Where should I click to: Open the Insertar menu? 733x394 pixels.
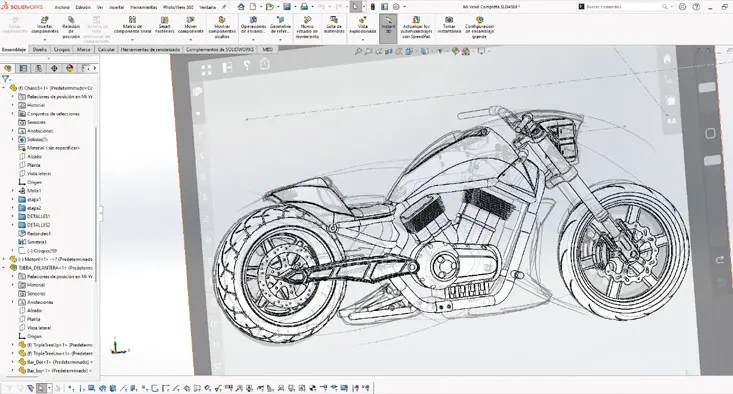[117, 7]
